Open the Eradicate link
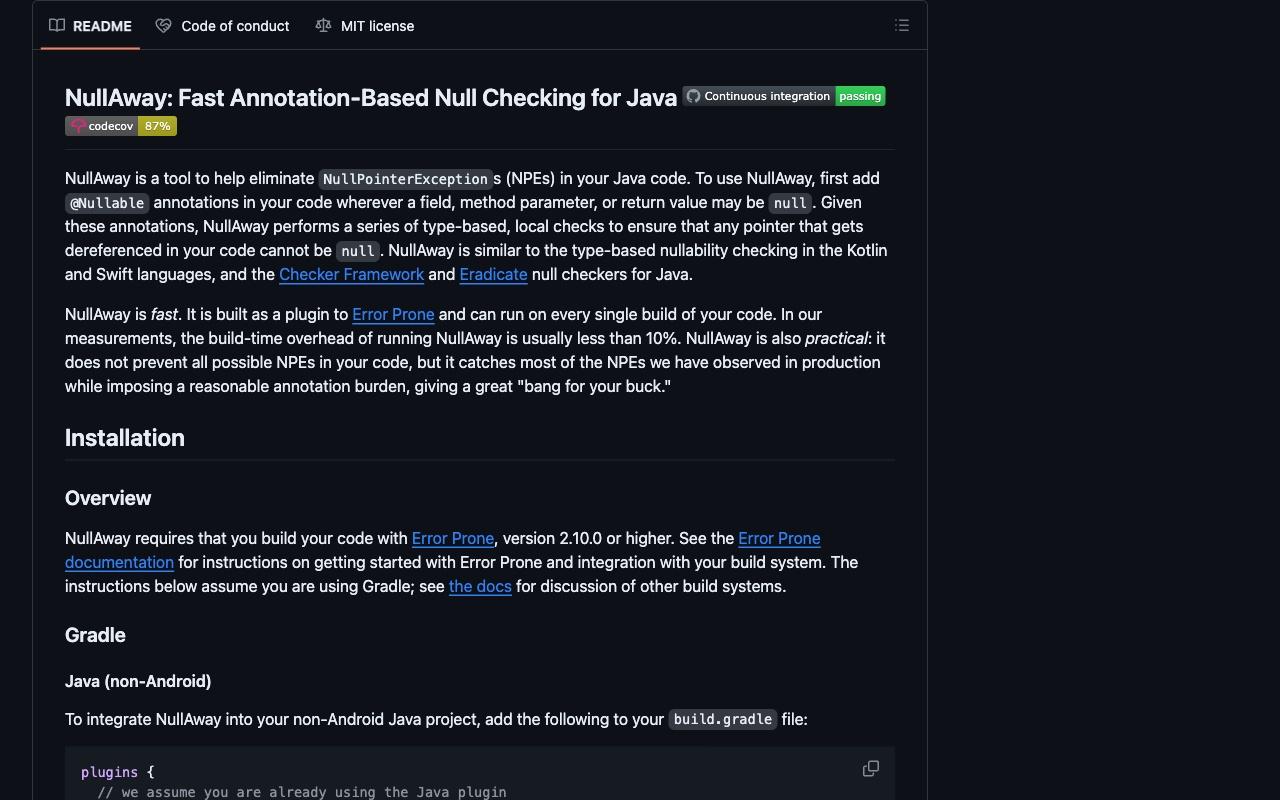 pyautogui.click(x=493, y=274)
